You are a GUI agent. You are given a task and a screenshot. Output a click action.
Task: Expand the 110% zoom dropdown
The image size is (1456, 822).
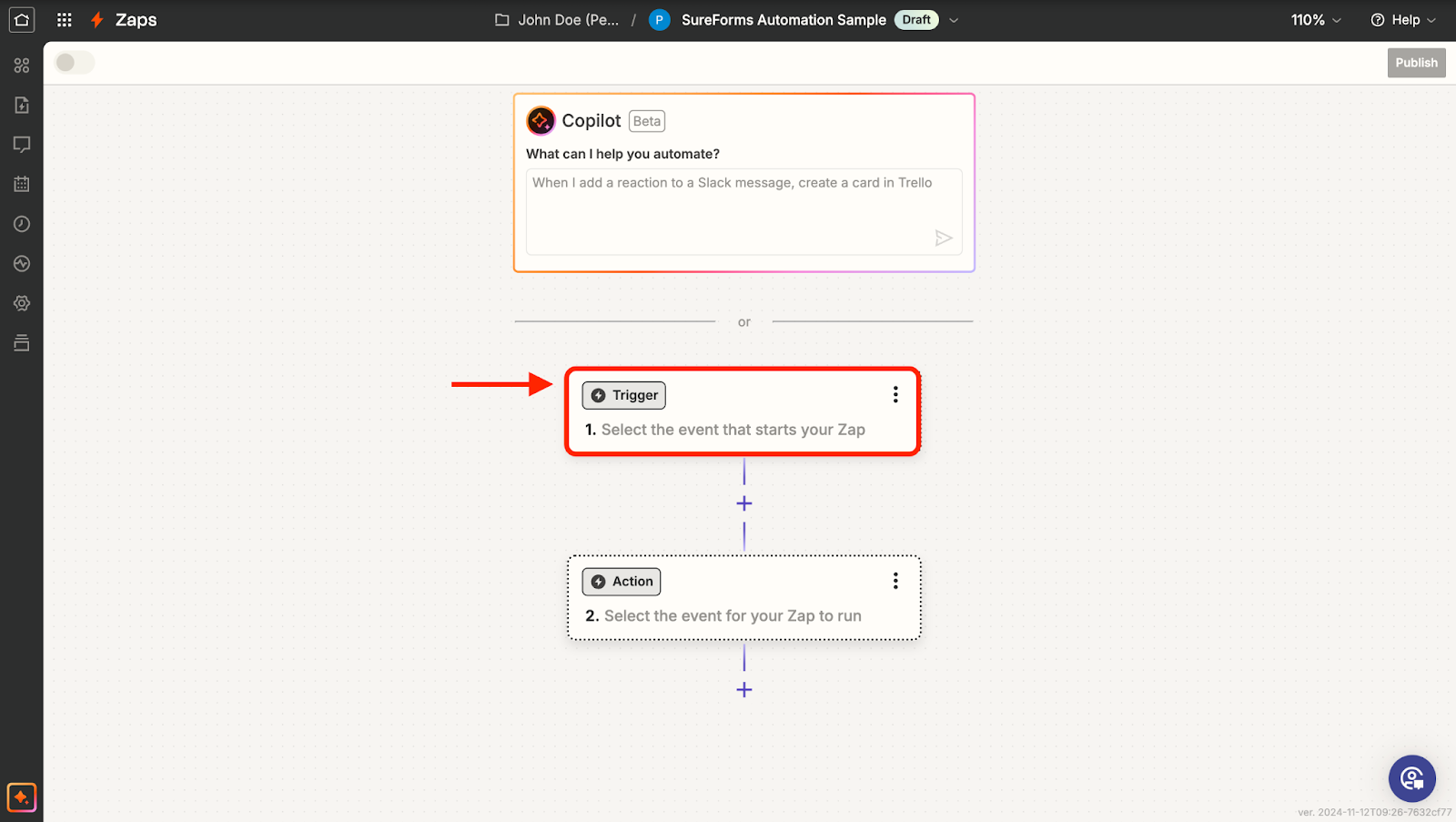pyautogui.click(x=1316, y=20)
